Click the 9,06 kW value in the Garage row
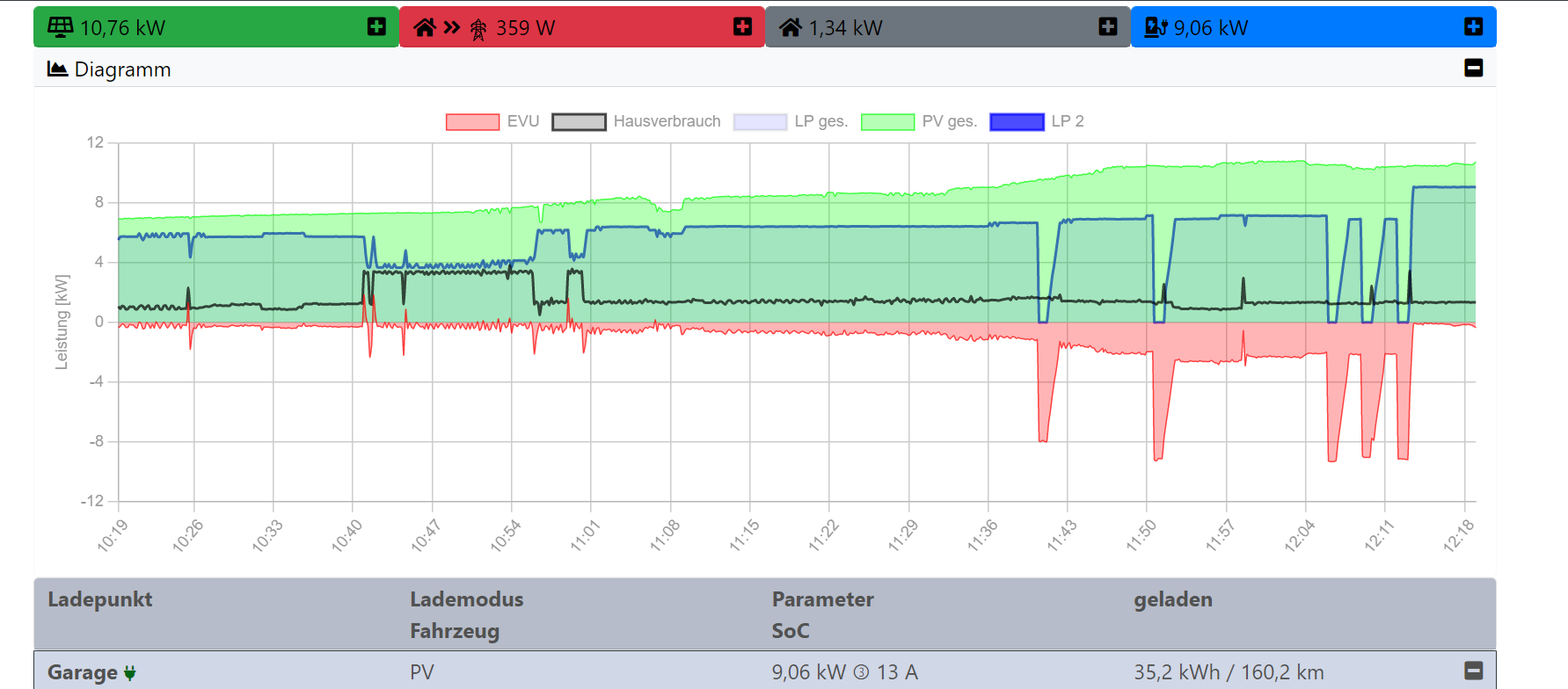The width and height of the screenshot is (1568, 689). 809,672
